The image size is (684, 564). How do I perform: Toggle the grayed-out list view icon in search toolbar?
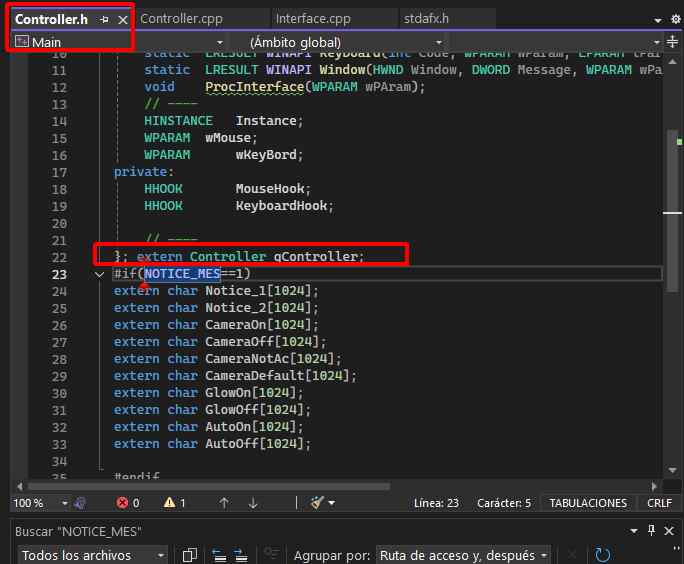point(271,554)
